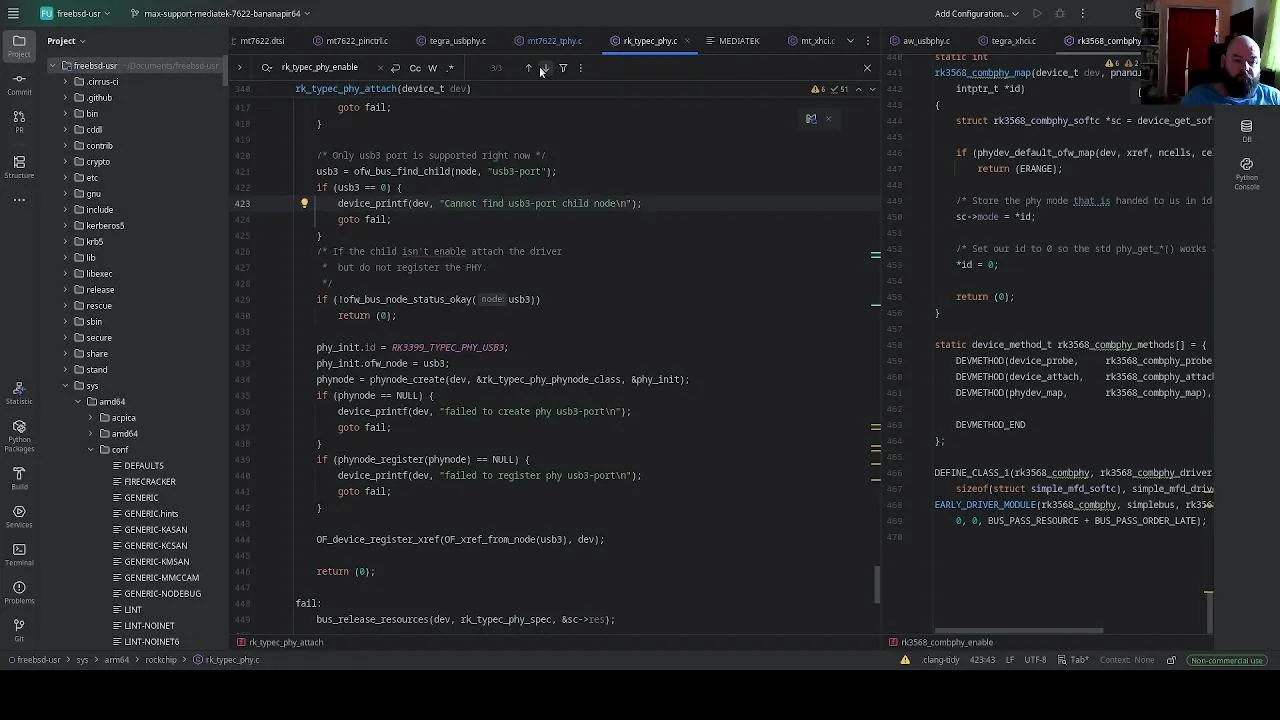The width and height of the screenshot is (1280, 720).
Task: Open search history magnifier dropdown
Action: click(267, 68)
